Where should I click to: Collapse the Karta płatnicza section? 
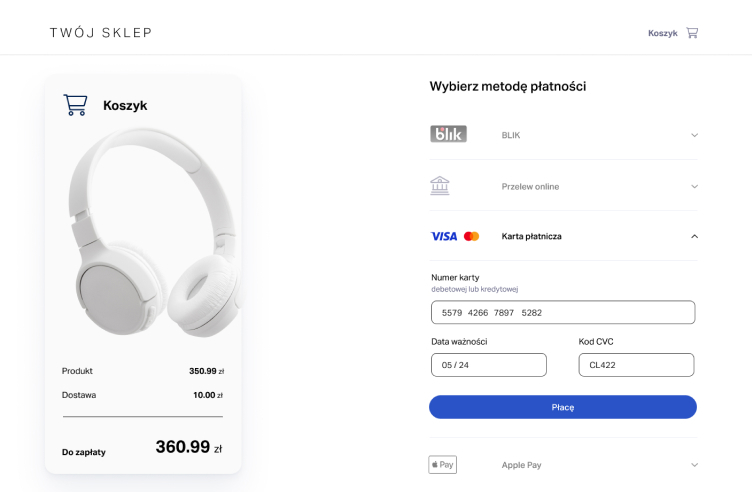point(694,236)
